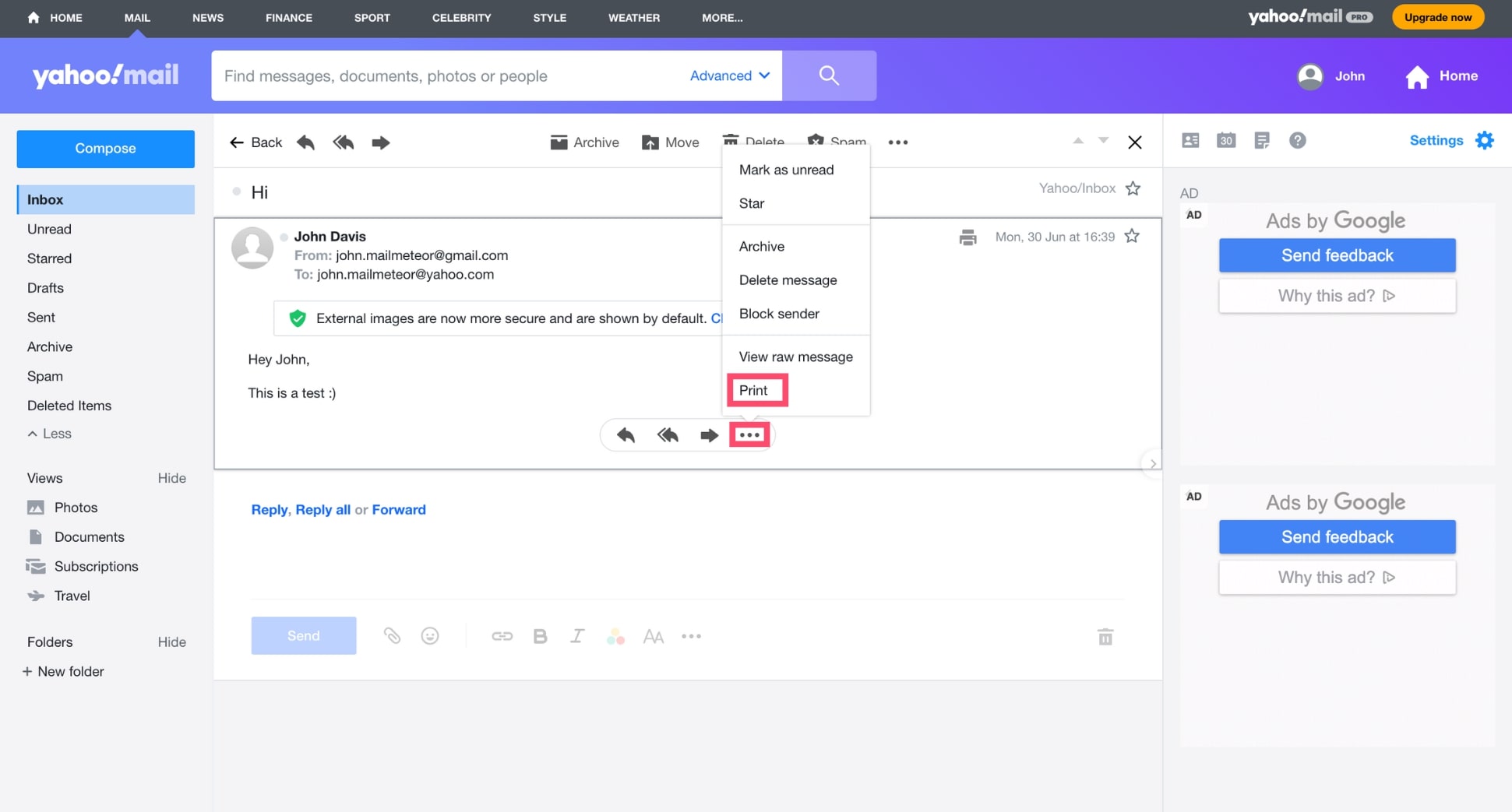Viewport: 1512px width, 812px height.
Task: Discard the draft with the trash icon
Action: tap(1105, 637)
